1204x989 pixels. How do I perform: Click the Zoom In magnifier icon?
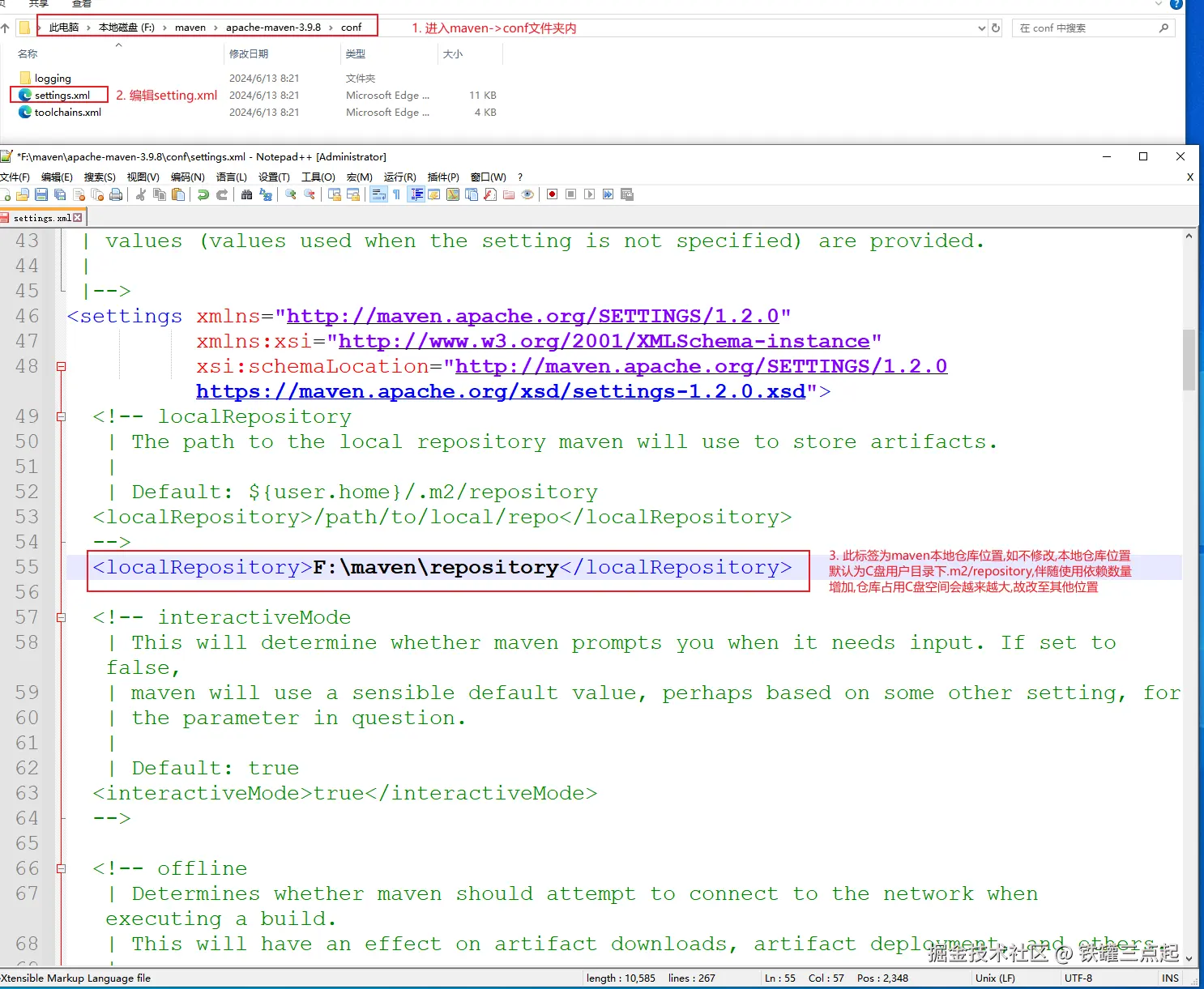click(x=290, y=194)
